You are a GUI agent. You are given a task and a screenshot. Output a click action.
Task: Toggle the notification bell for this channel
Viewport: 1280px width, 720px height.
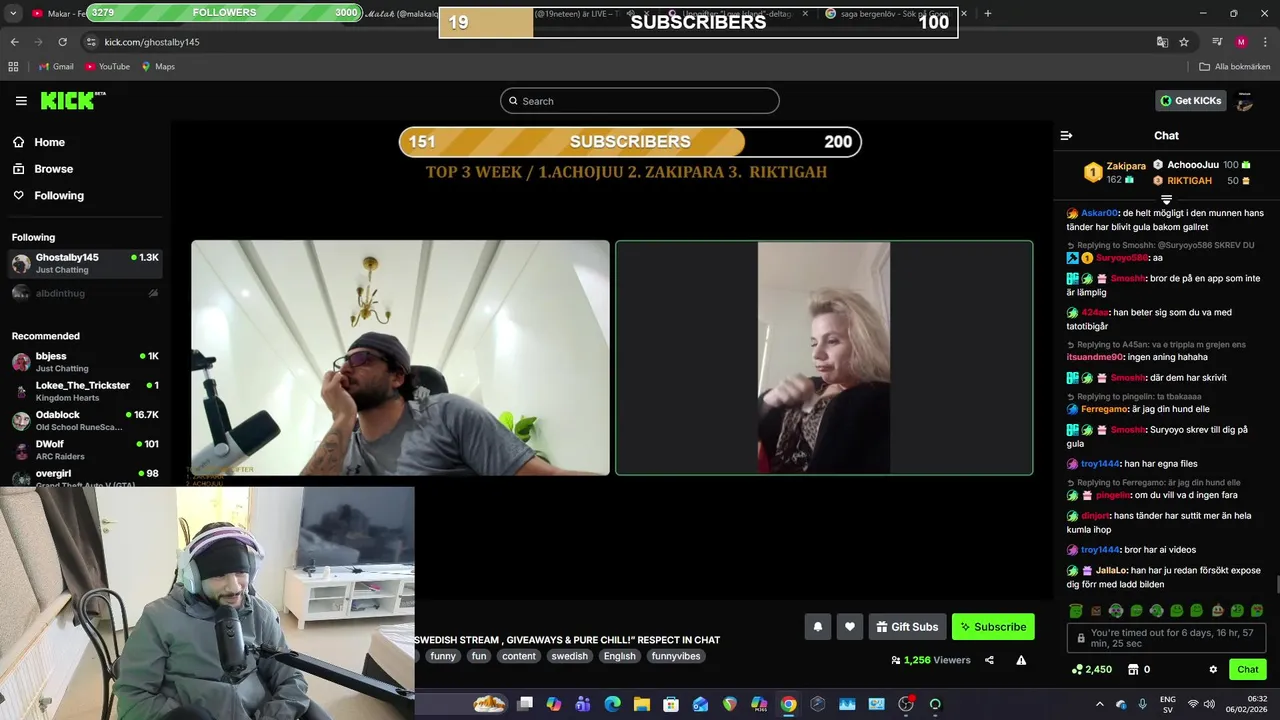[x=817, y=627]
